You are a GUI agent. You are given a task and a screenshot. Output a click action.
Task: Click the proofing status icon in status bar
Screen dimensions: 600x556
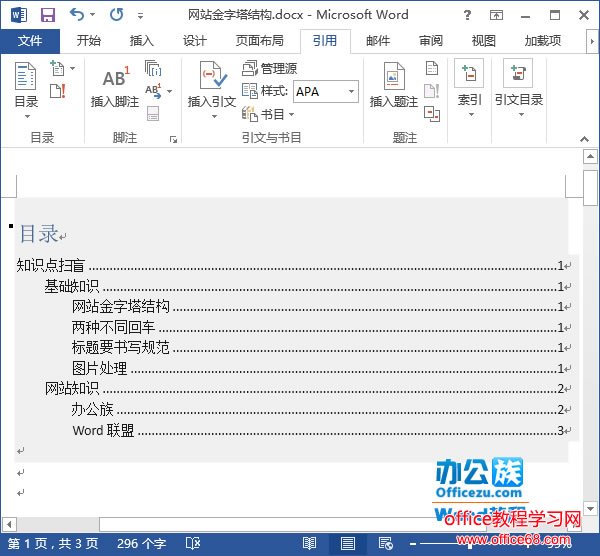(192, 543)
